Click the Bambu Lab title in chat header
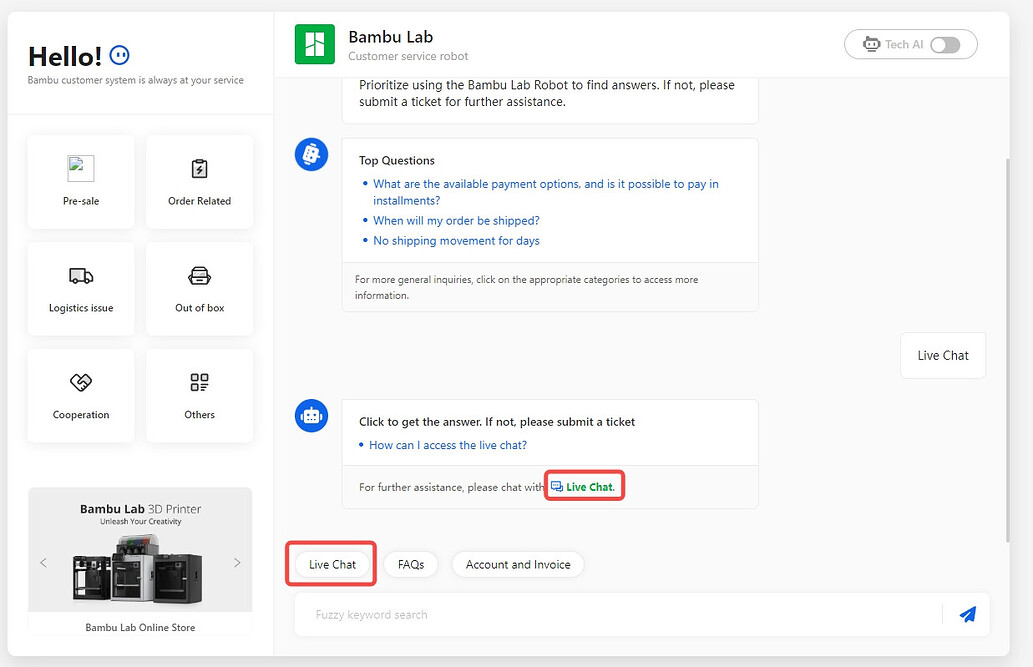The height and width of the screenshot is (667, 1033). click(x=391, y=37)
